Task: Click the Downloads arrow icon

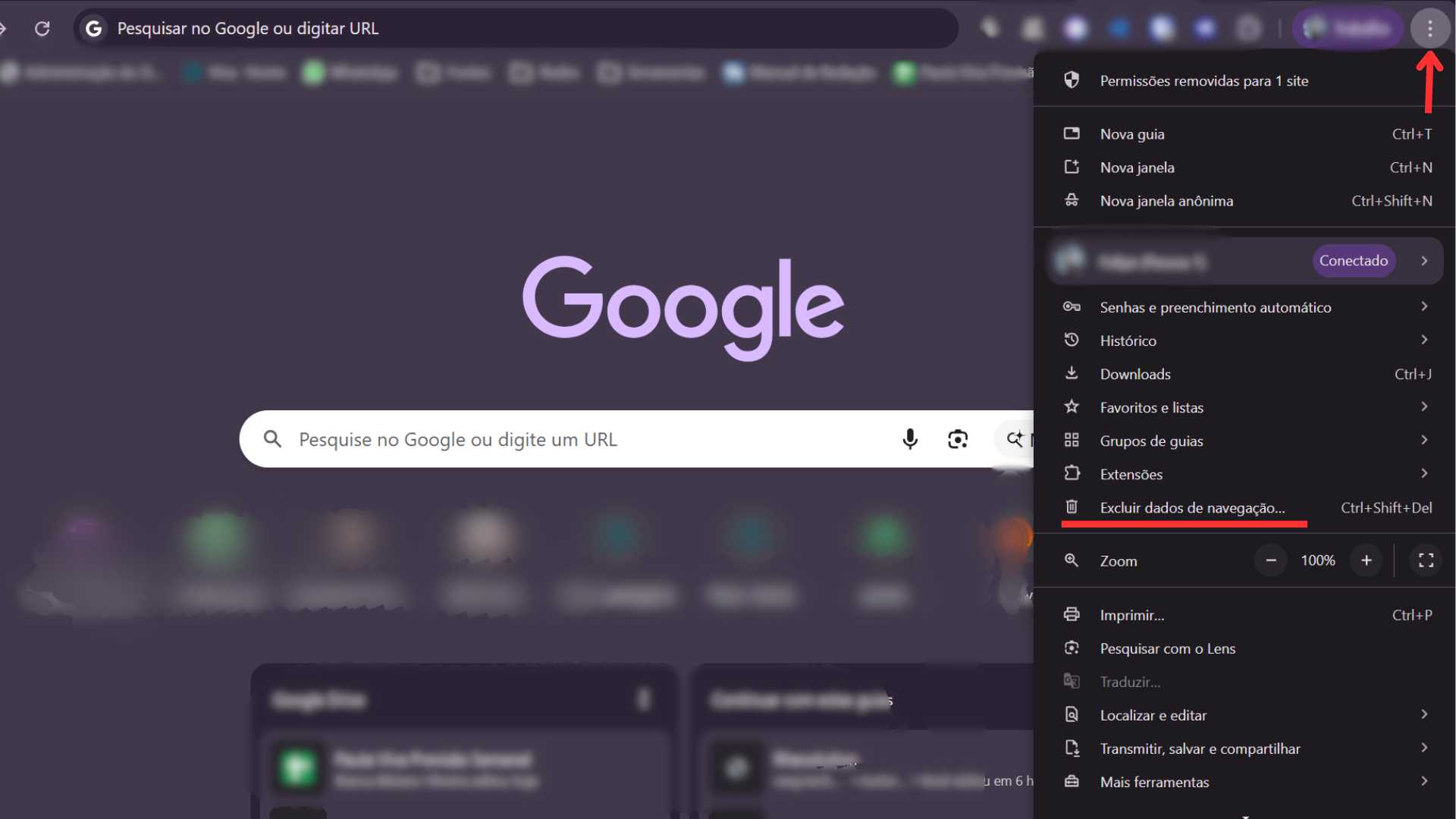Action: coord(1072,373)
